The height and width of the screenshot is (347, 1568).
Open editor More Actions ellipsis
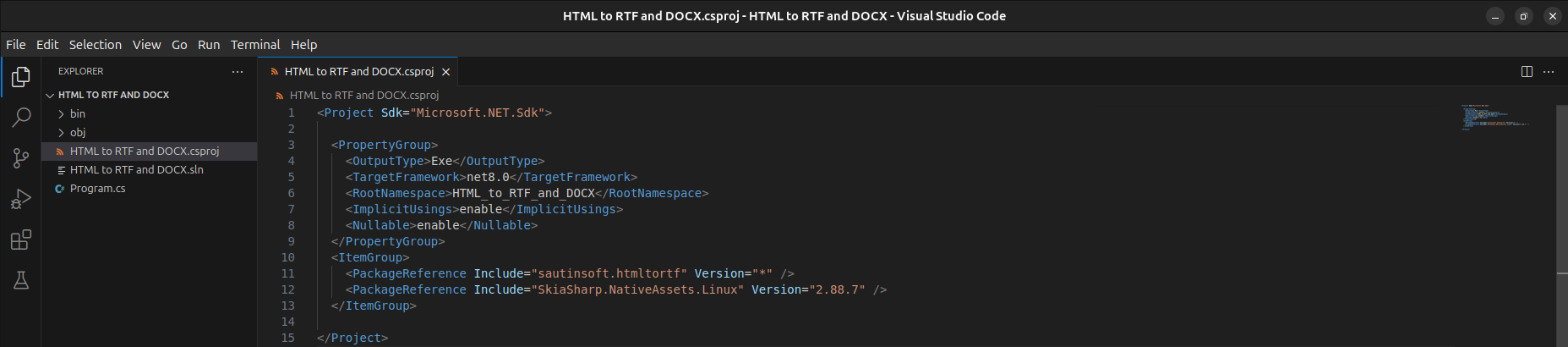[x=1549, y=72]
